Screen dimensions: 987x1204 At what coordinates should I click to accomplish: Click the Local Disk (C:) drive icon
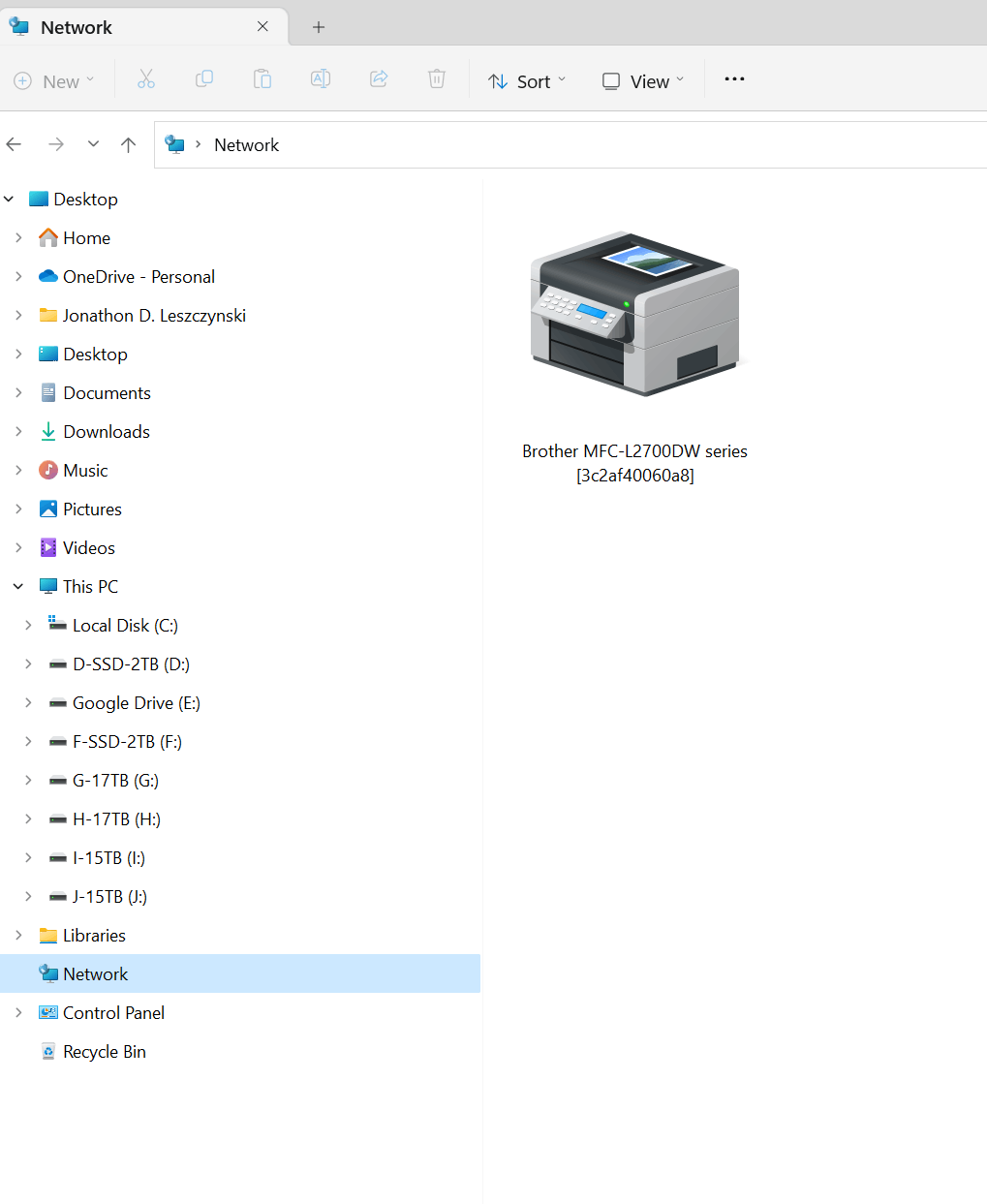coord(58,625)
